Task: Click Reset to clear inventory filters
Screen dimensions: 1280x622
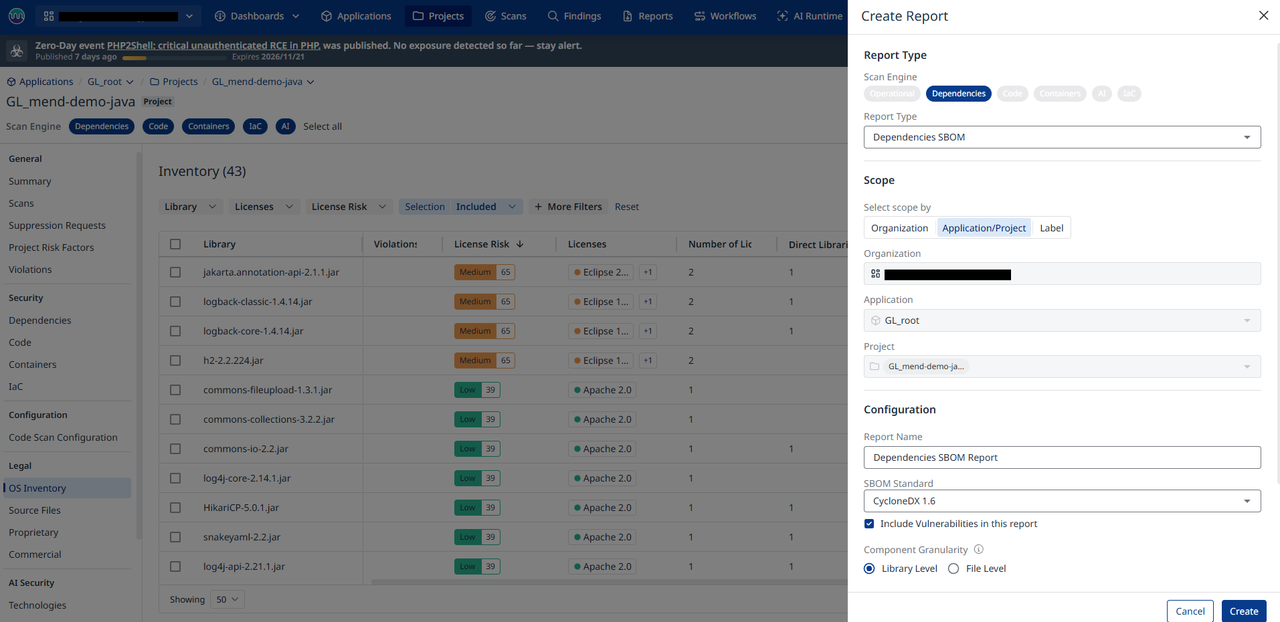Action: [x=627, y=207]
